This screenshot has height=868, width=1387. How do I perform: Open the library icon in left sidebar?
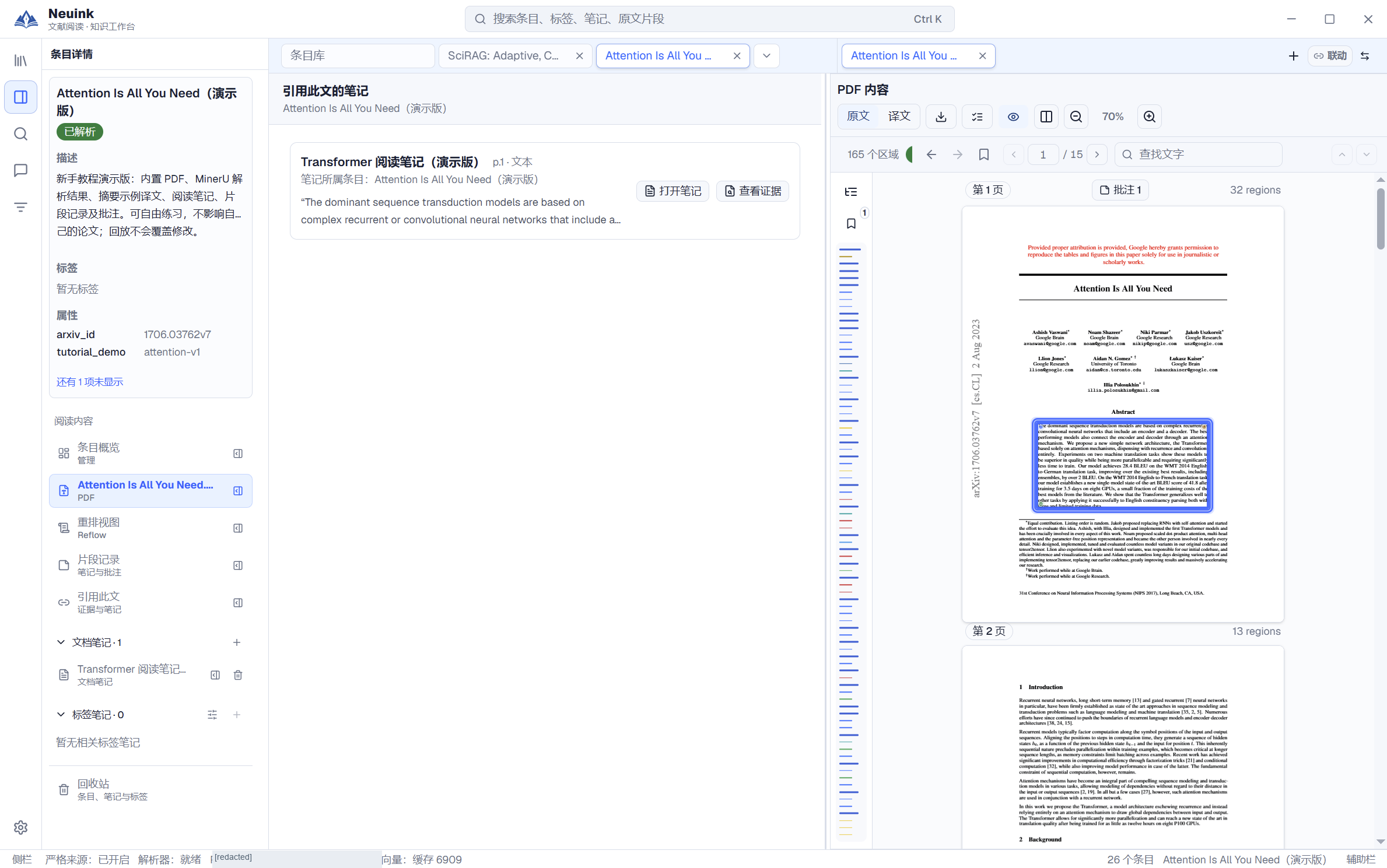pyautogui.click(x=20, y=61)
